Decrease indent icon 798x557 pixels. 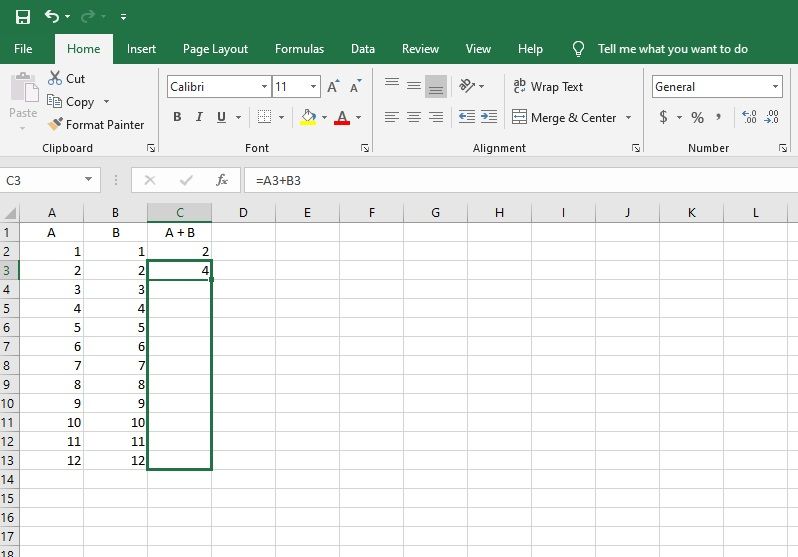(x=467, y=117)
